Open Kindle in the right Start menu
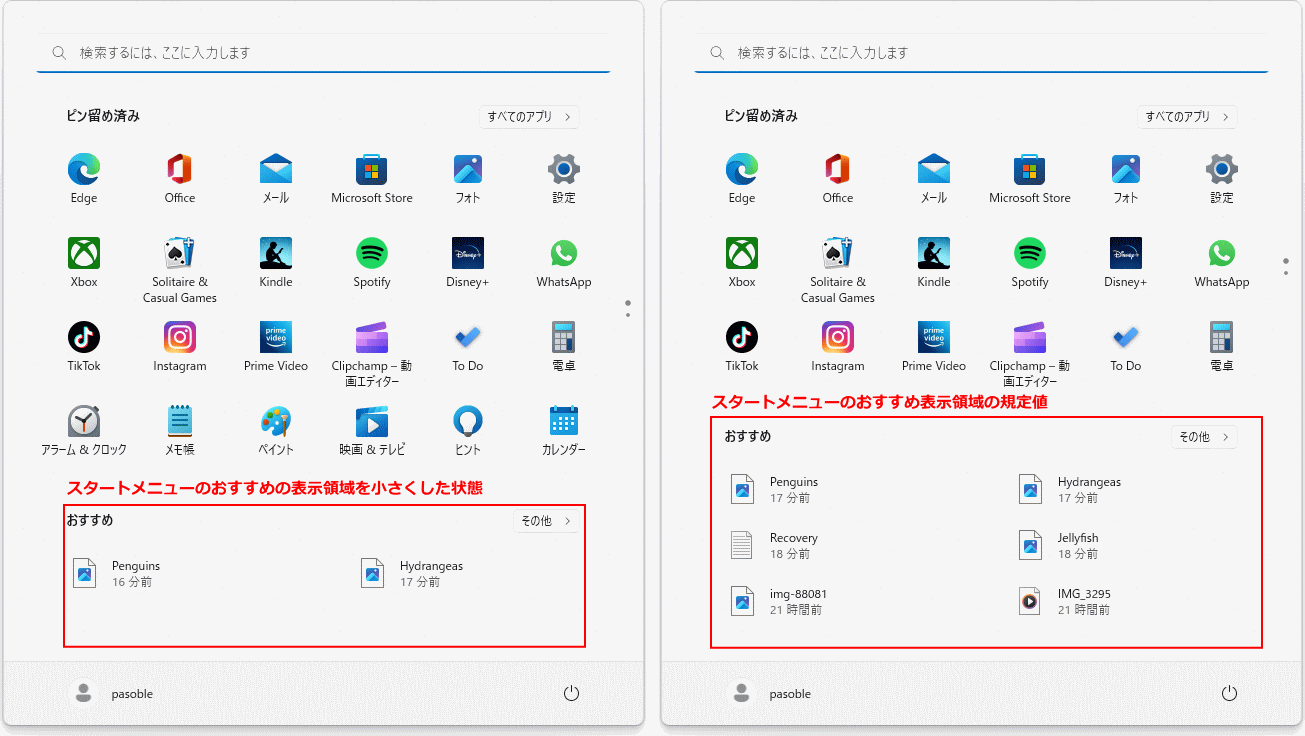The width and height of the screenshot is (1305, 736). tap(934, 263)
